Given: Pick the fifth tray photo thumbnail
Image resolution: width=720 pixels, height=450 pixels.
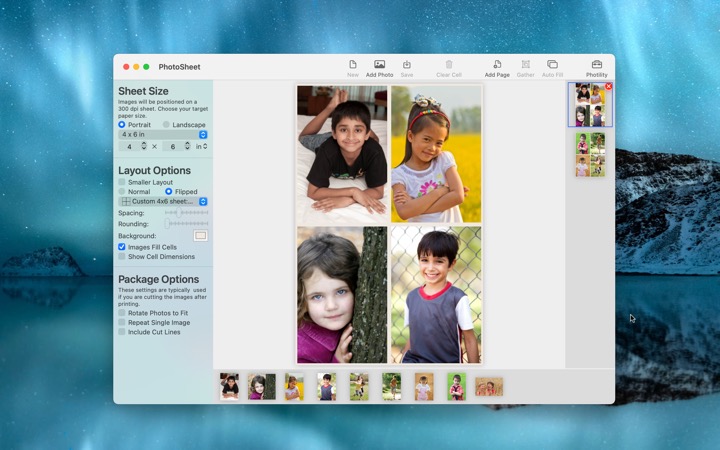Looking at the screenshot, I should click(359, 387).
